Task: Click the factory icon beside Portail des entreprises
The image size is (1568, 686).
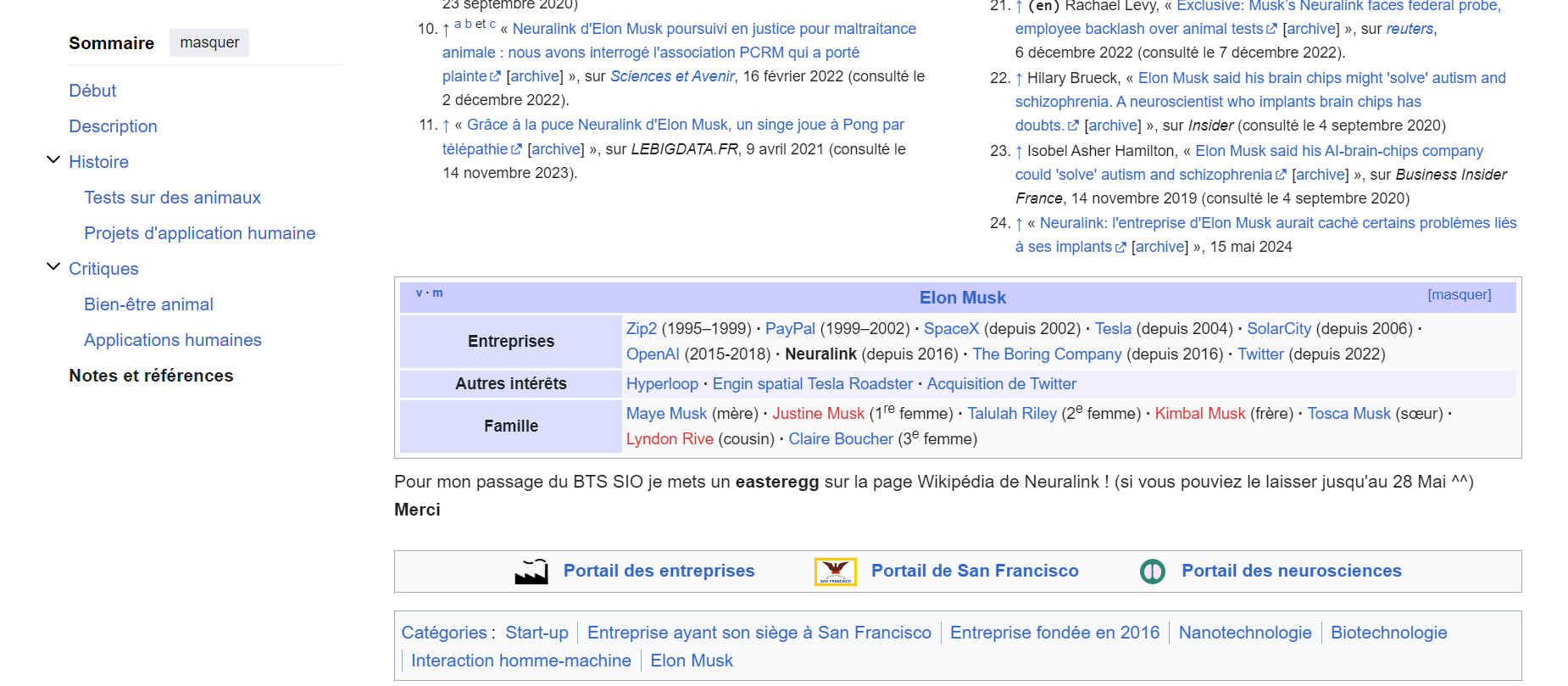Action: [x=531, y=572]
